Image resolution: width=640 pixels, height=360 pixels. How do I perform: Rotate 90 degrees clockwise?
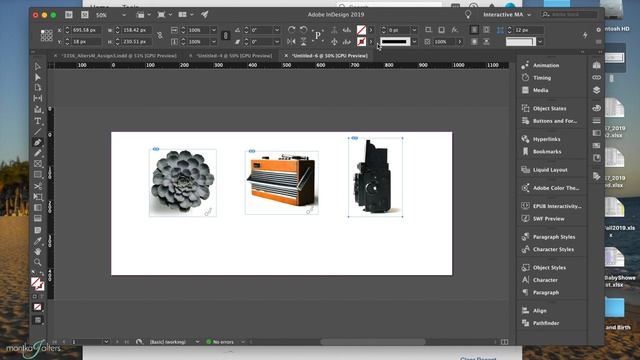click(x=291, y=30)
